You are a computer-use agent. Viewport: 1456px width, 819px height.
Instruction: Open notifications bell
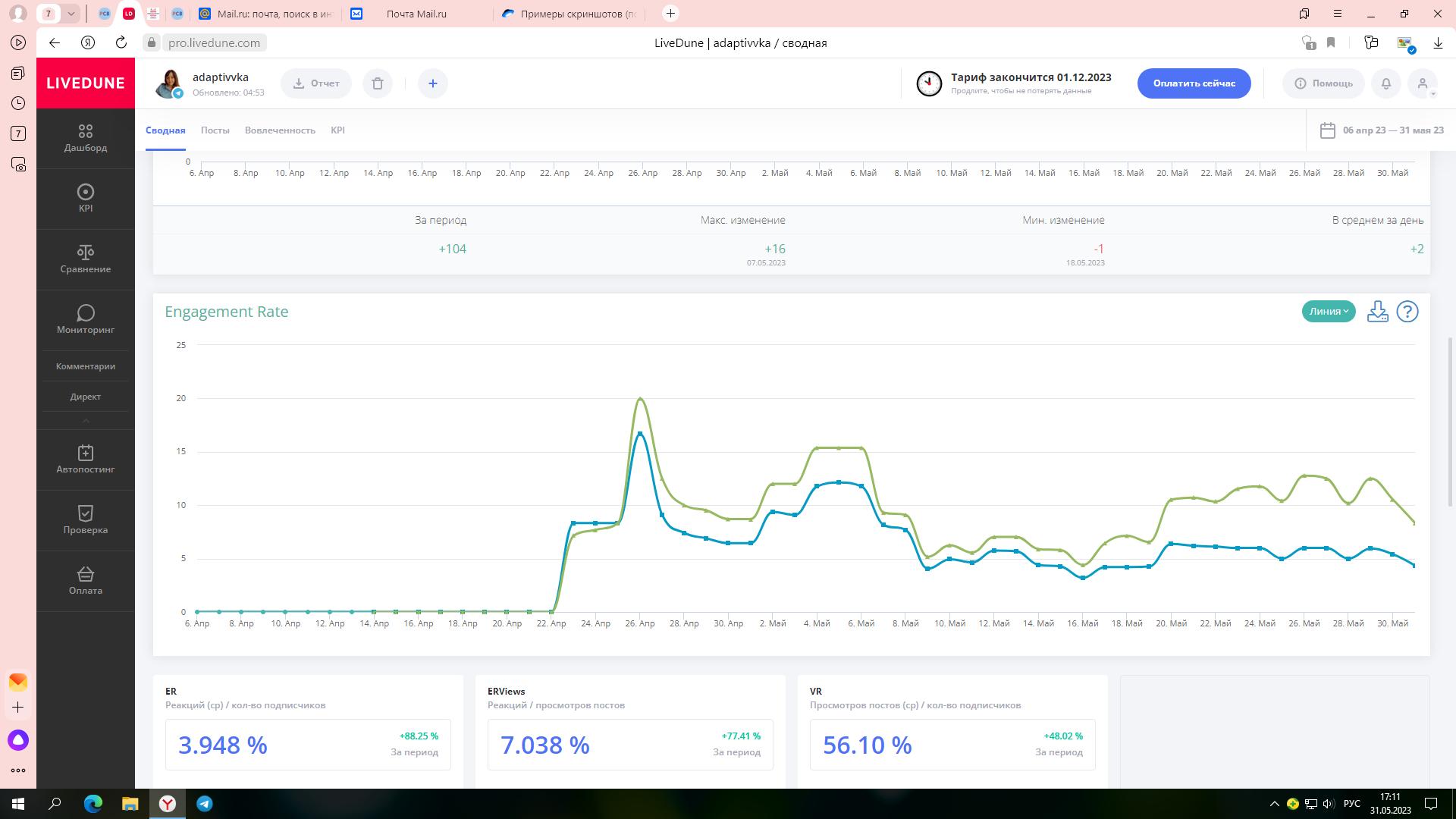1386,83
